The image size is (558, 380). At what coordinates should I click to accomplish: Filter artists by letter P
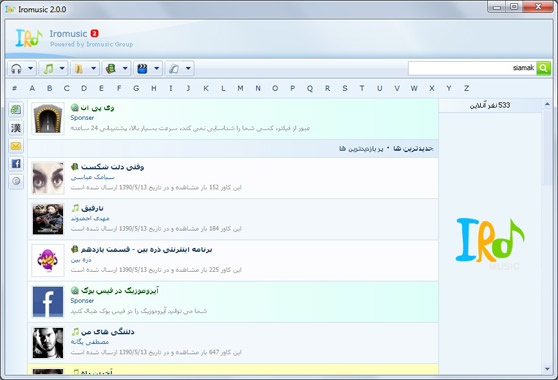293,88
